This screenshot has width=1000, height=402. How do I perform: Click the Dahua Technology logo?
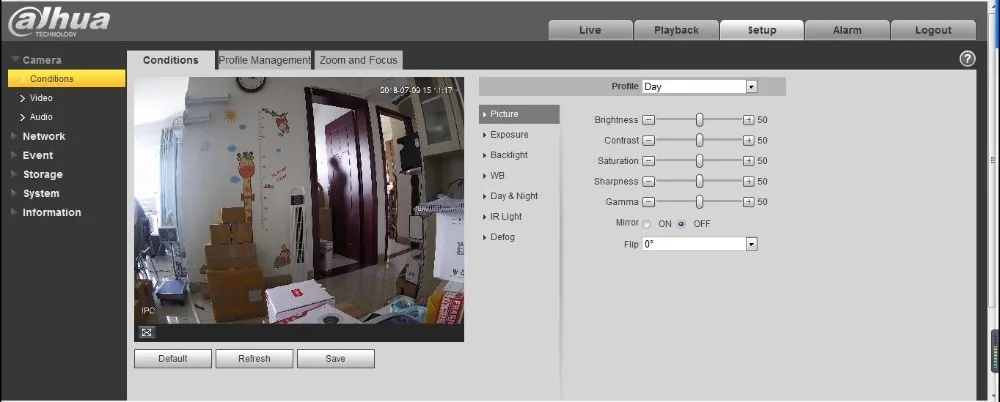point(59,22)
